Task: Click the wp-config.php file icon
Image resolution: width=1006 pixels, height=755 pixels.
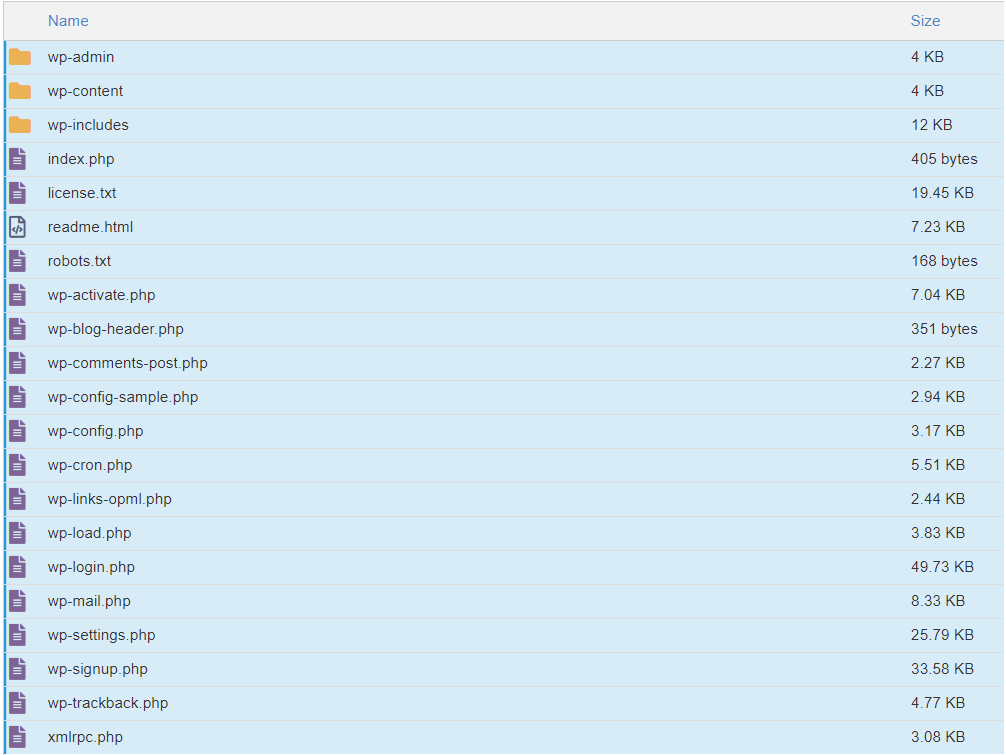Action: coord(18,431)
